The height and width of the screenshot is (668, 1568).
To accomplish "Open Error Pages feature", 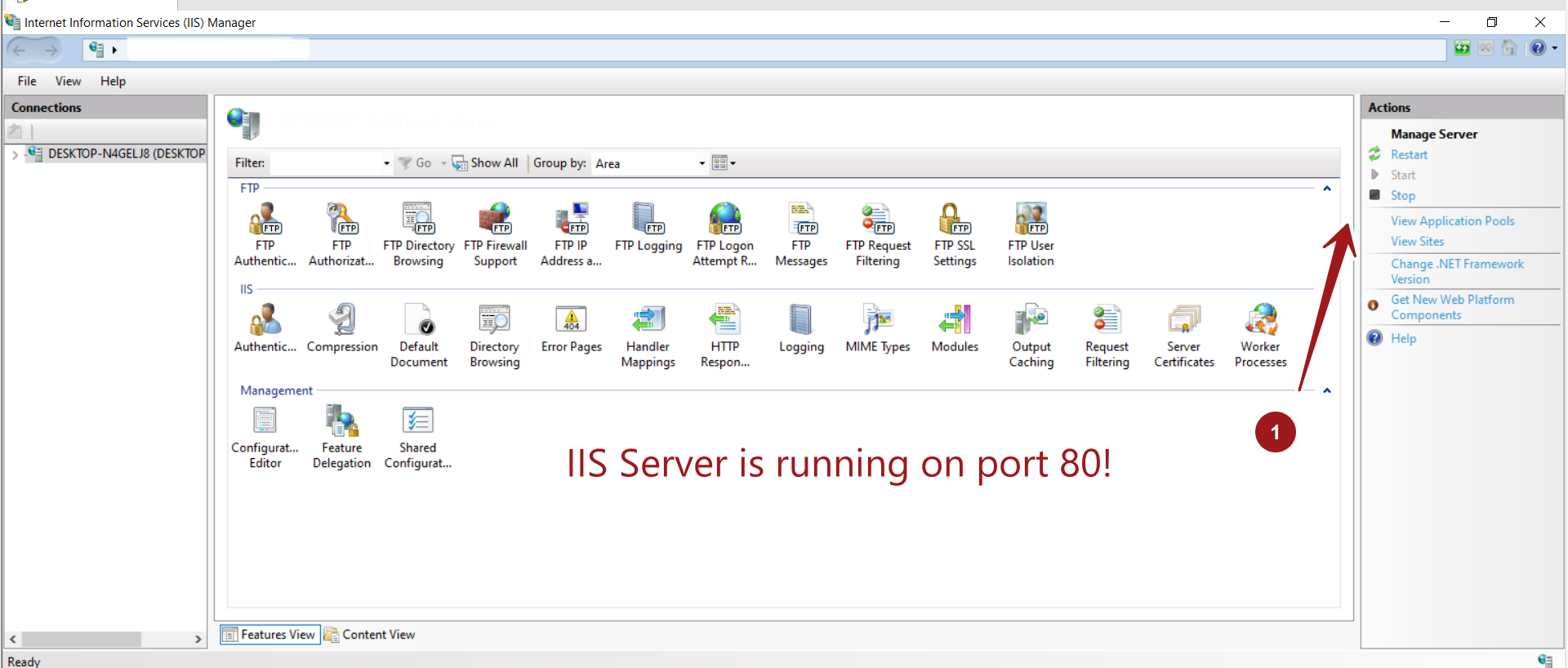I will [571, 329].
